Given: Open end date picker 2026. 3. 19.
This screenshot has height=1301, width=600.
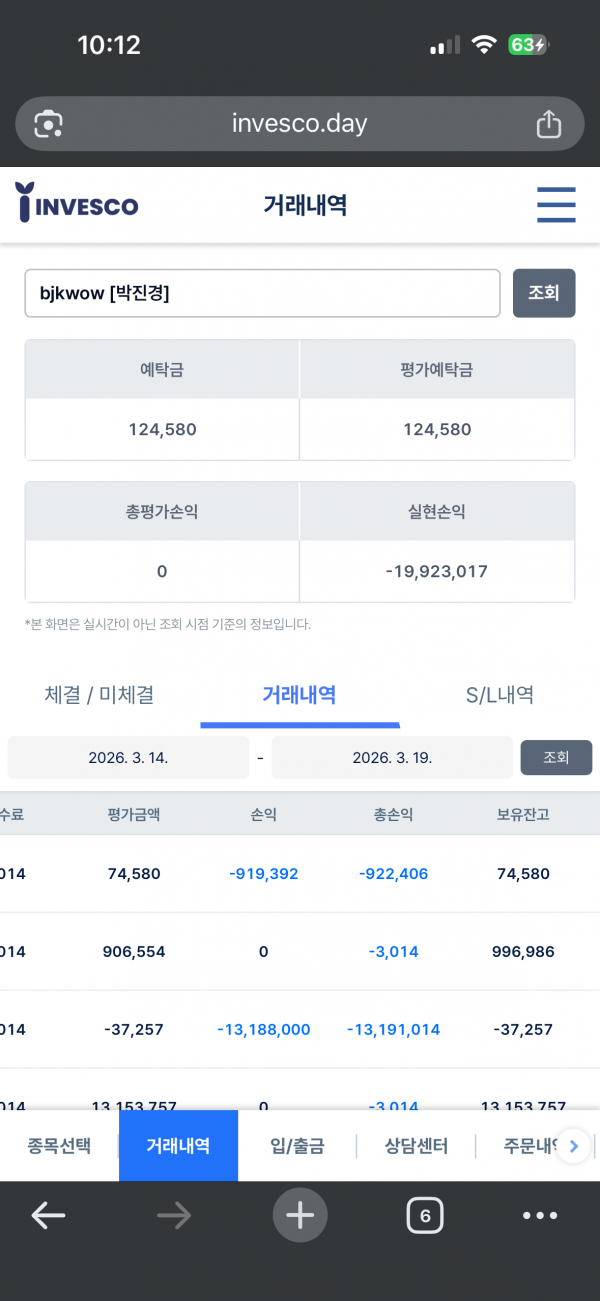Looking at the screenshot, I should (392, 757).
